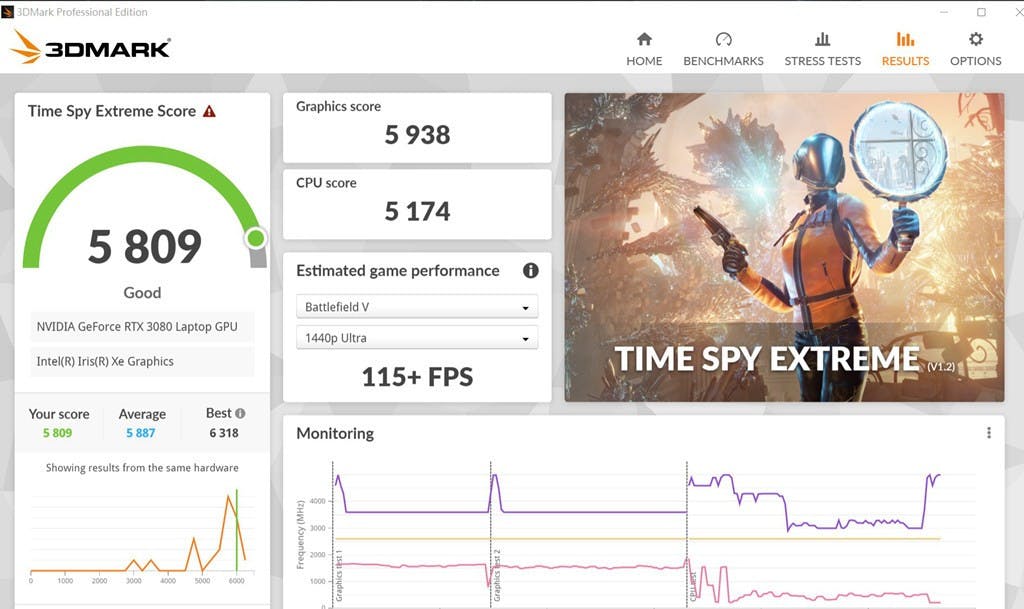Select Intel(R) Iris(R) Xe Graphics entry
1024x609 pixels.
[x=142, y=362]
